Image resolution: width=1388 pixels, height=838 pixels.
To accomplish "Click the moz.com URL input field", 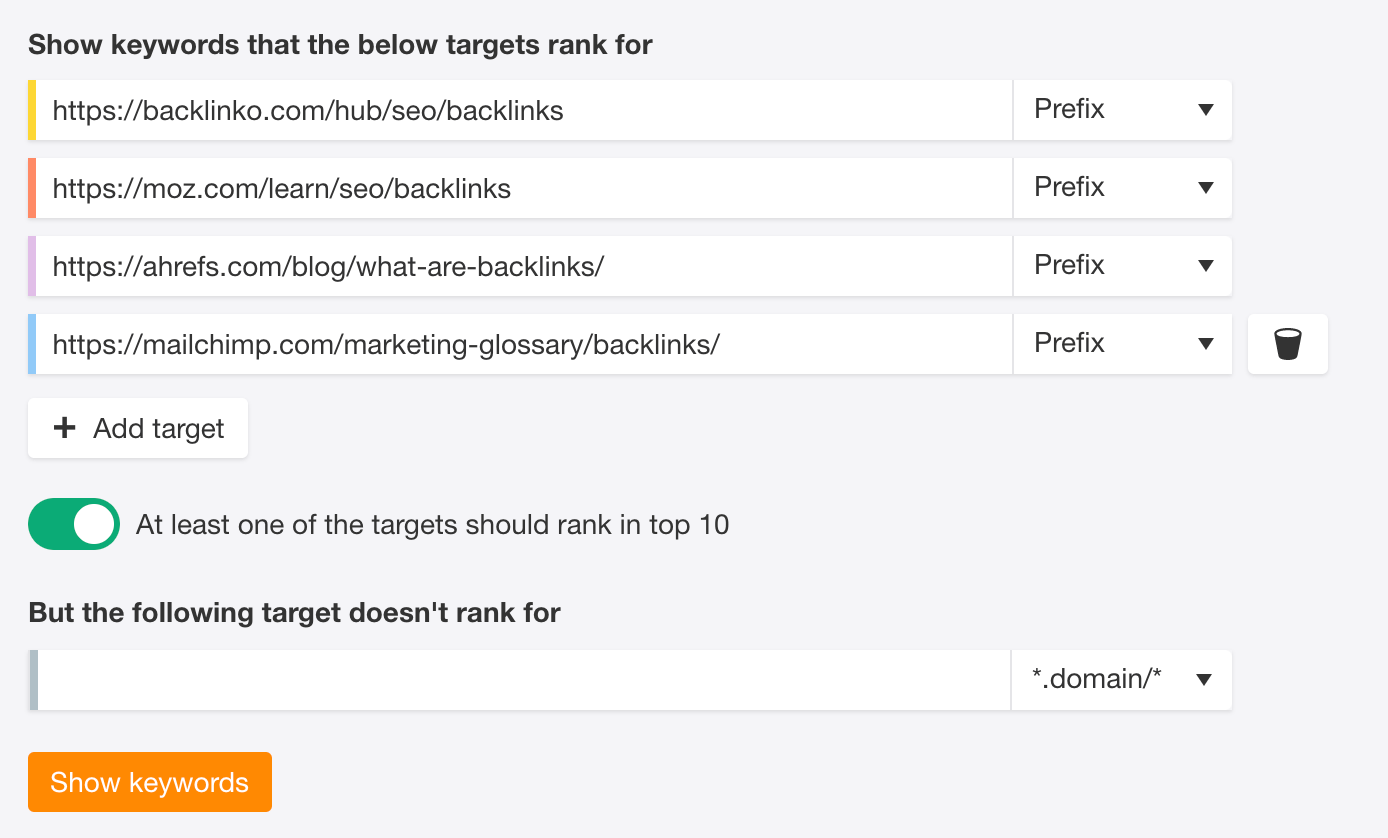I will (525, 188).
